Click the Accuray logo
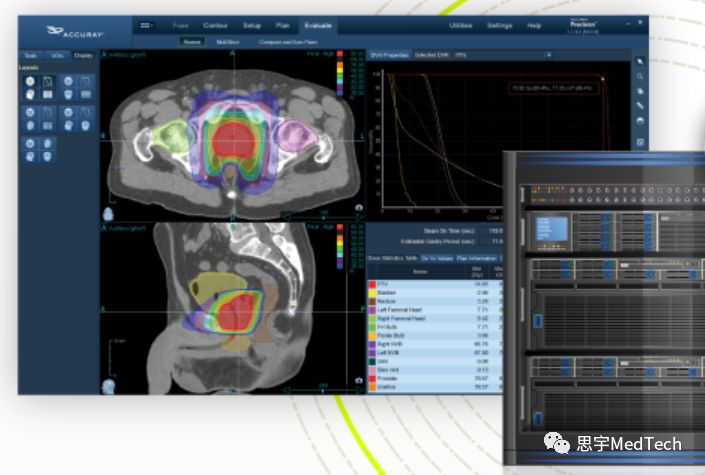705x475 pixels. click(x=75, y=32)
